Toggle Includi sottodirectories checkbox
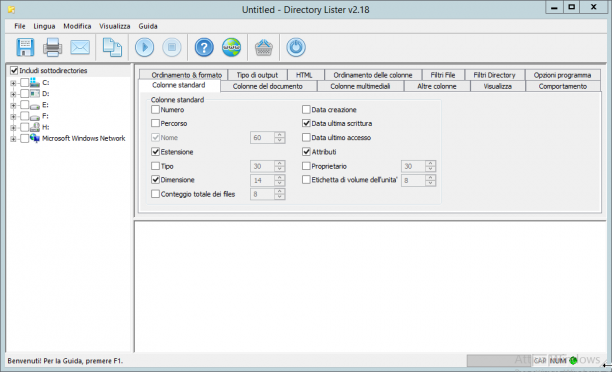 point(14,71)
